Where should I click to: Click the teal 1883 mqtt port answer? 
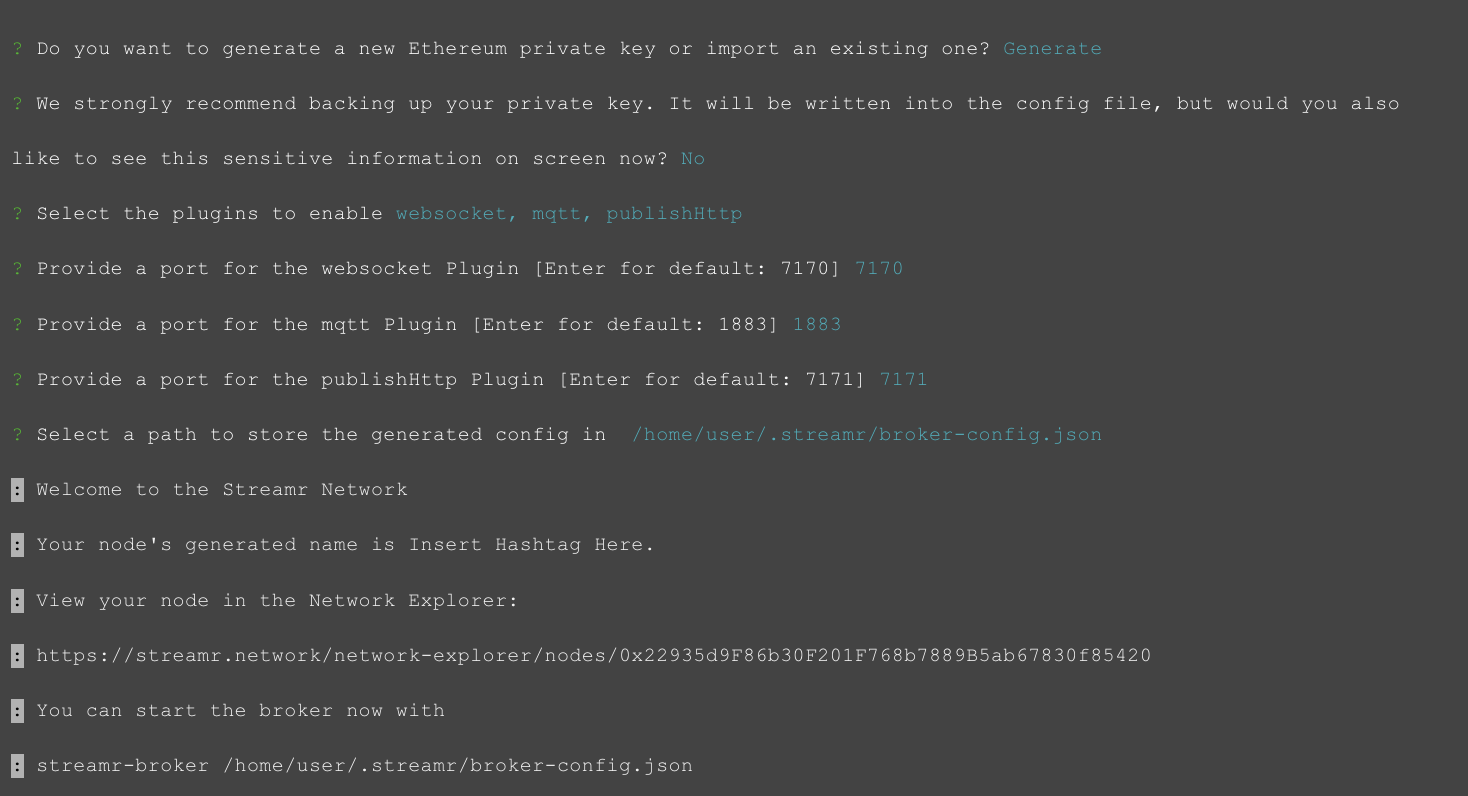pos(817,325)
